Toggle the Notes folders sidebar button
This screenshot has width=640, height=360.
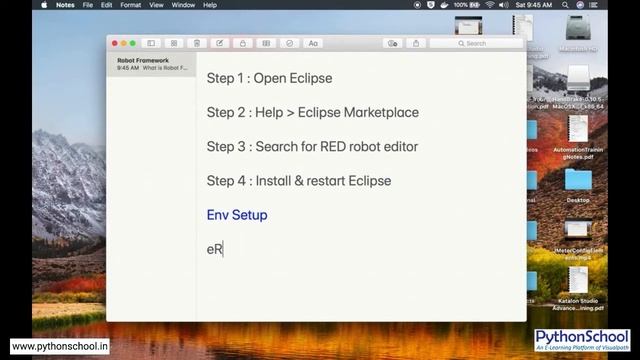(x=151, y=43)
